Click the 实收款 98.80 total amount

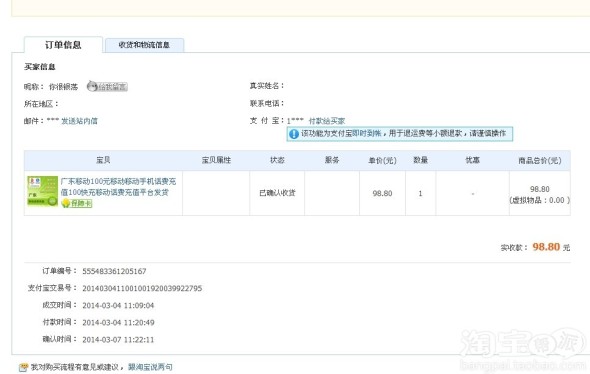[546, 247]
